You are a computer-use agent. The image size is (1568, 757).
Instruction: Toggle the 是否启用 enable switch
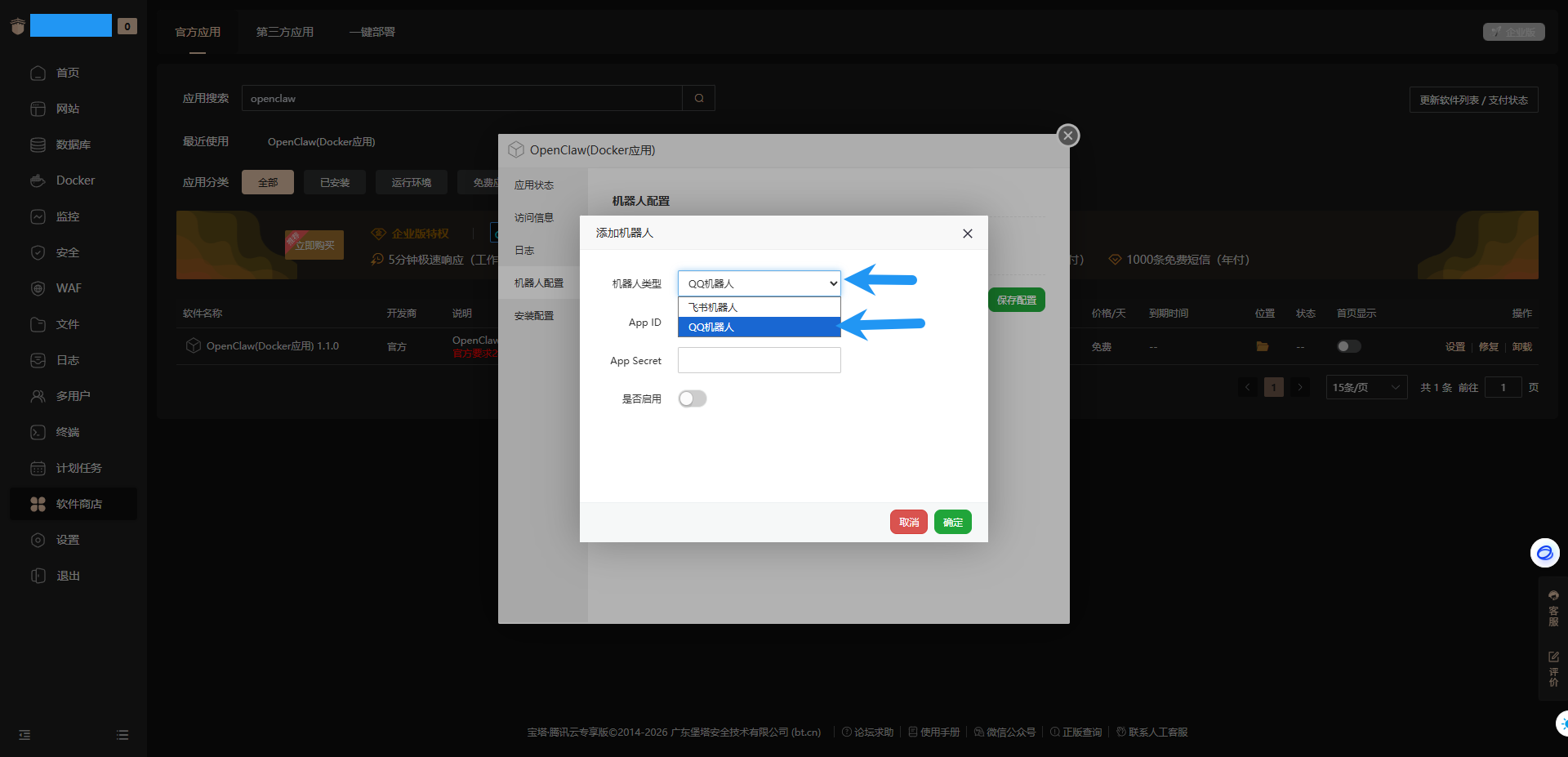(x=693, y=399)
